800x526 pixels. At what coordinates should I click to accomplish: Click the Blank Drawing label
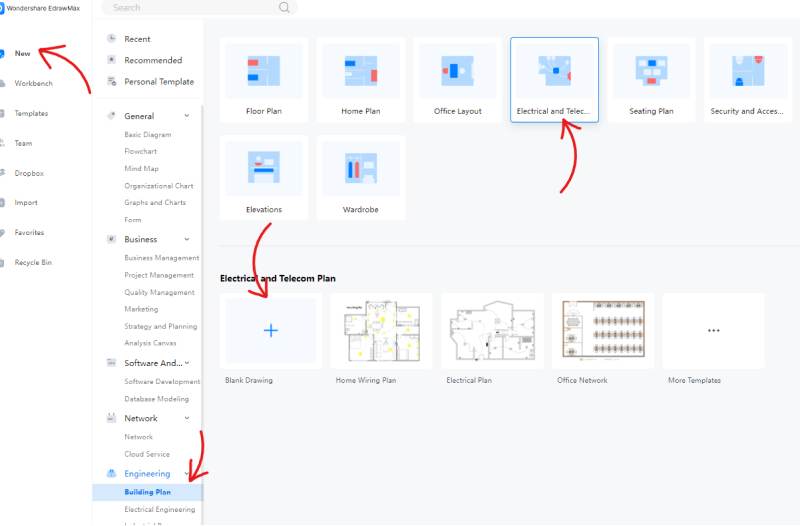pyautogui.click(x=248, y=380)
